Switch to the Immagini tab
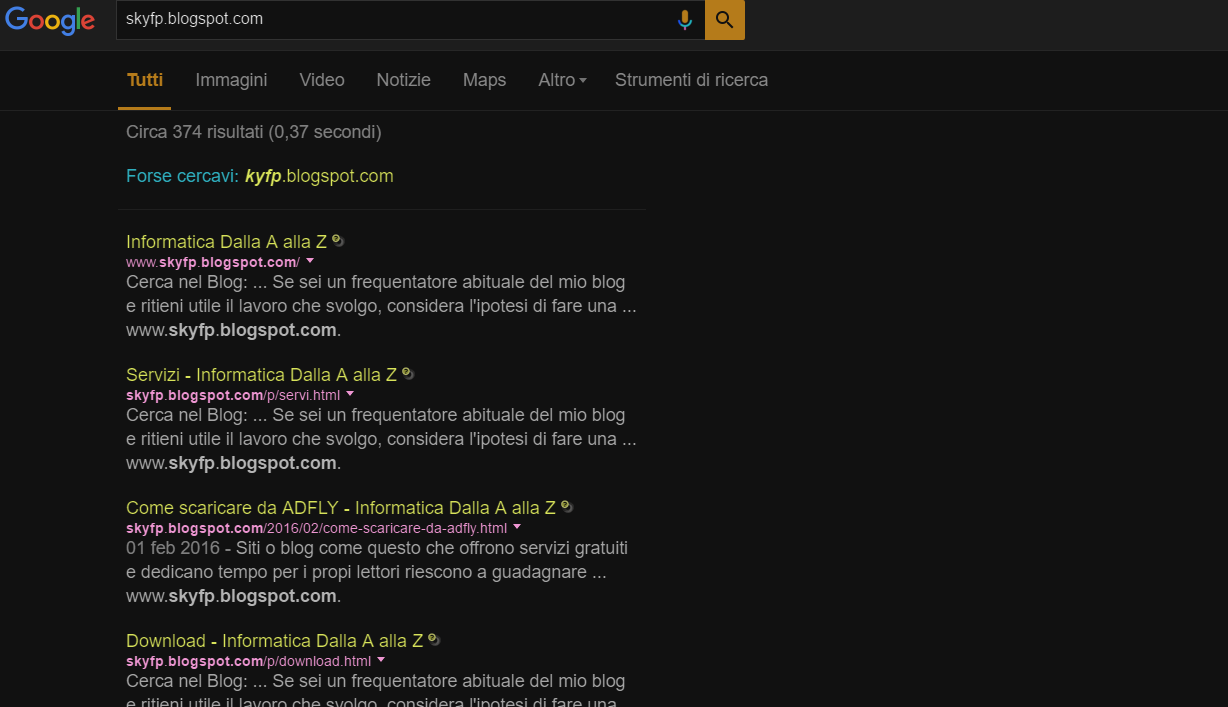 click(x=231, y=80)
